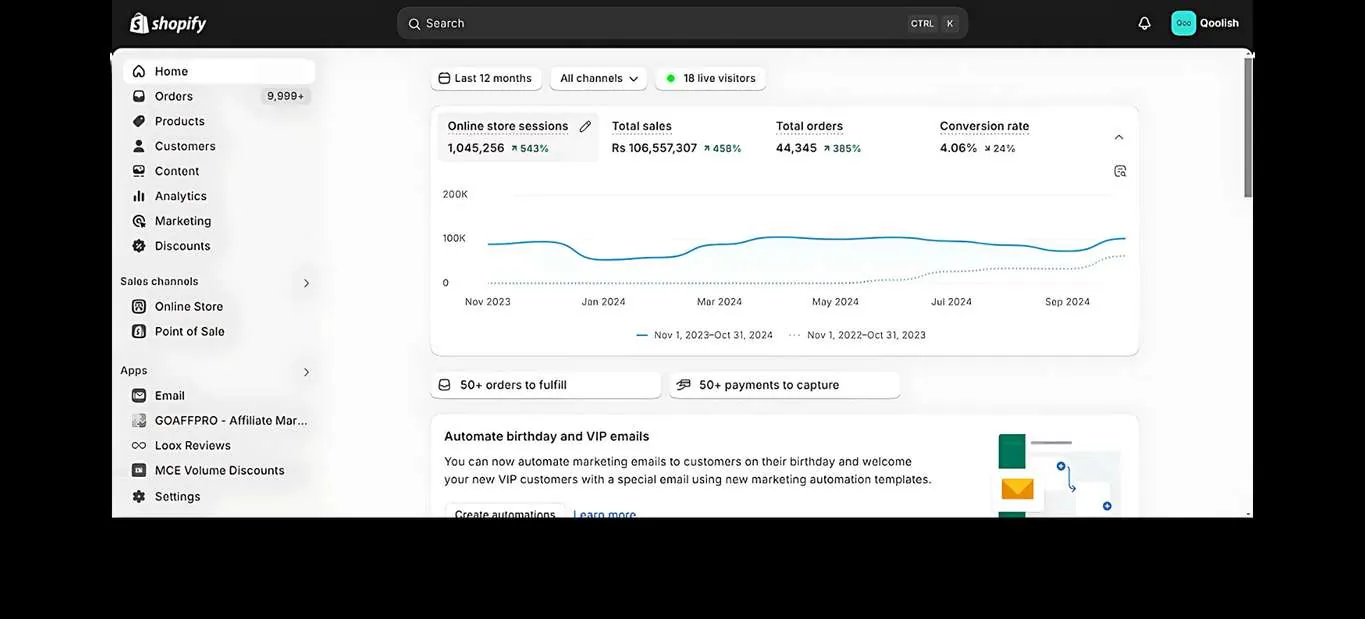Click the Products tag icon
1365x619 pixels.
pyautogui.click(x=139, y=121)
